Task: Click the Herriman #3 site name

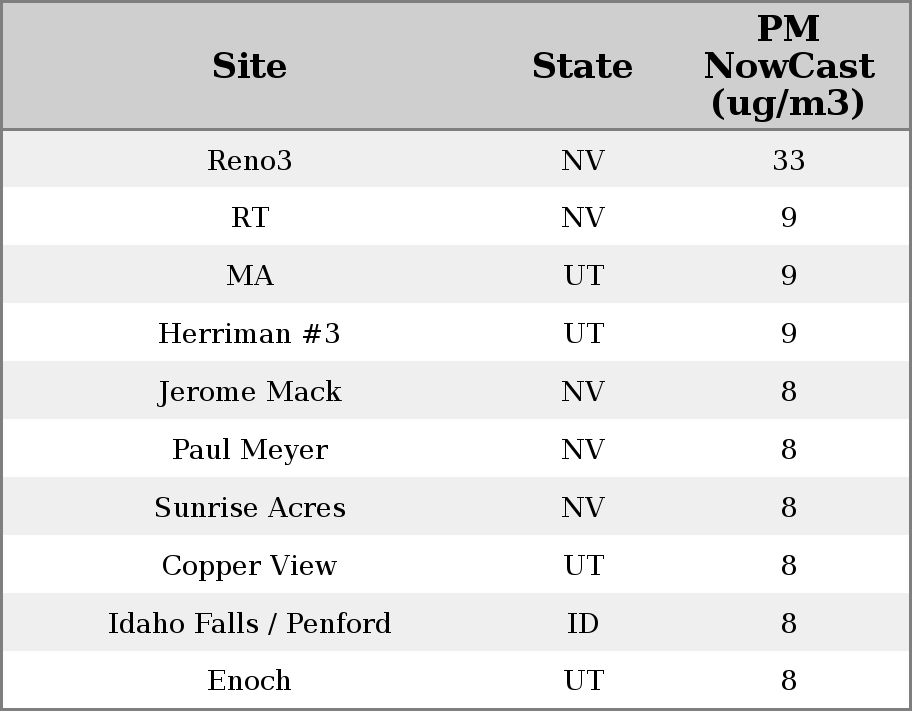Action: [249, 333]
